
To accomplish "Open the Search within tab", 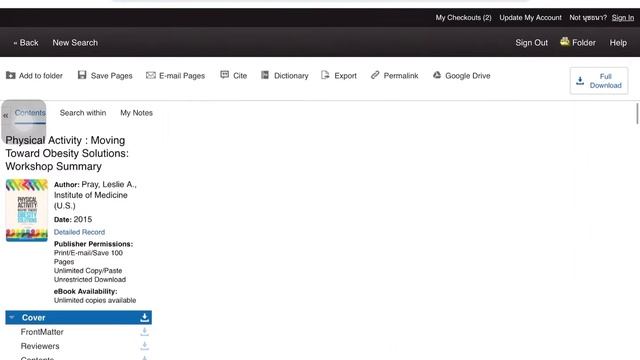I will click(x=83, y=113).
